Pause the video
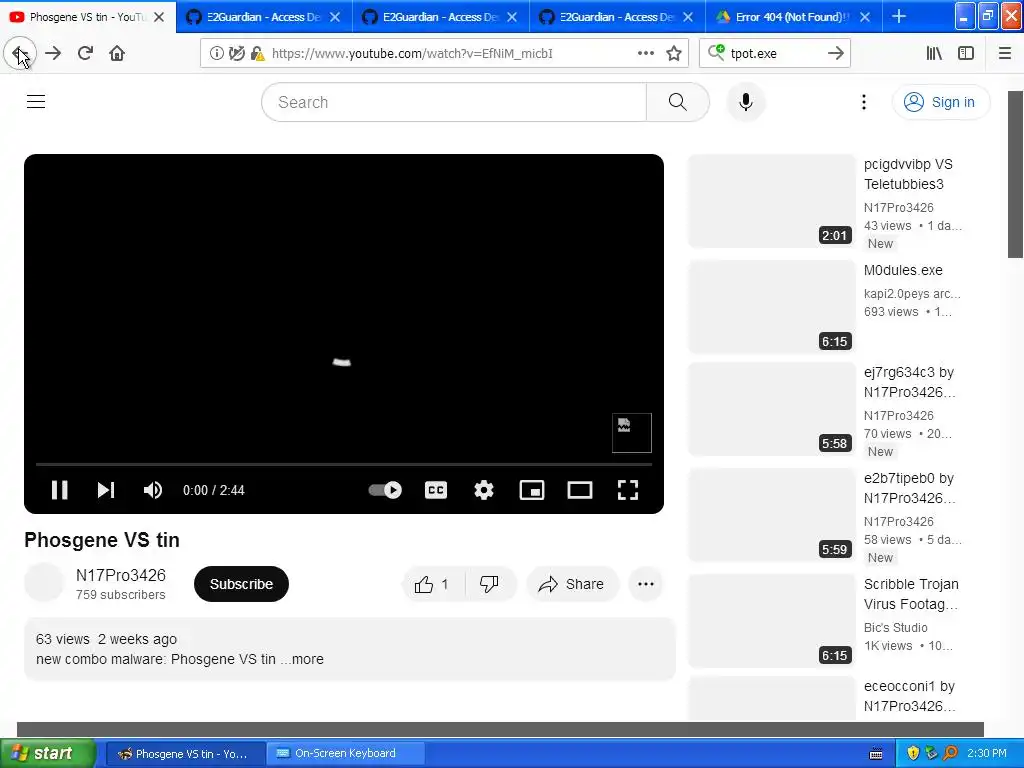 pos(59,490)
